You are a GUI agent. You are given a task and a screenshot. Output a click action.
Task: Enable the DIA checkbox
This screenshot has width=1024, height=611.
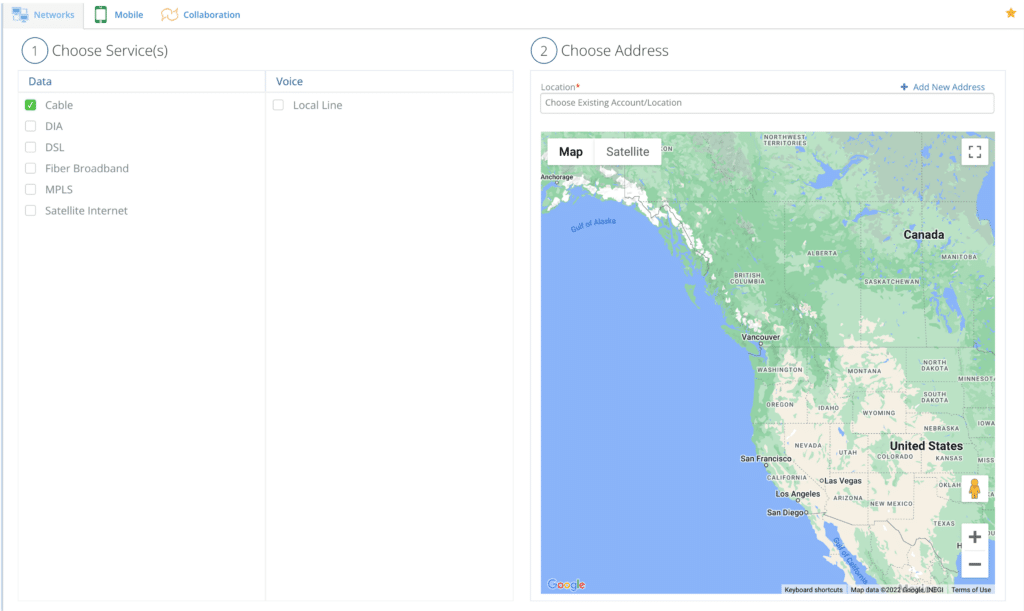(x=31, y=126)
